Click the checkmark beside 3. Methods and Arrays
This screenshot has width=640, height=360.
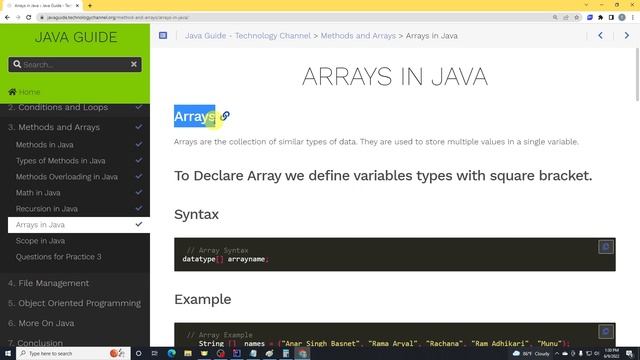[139, 127]
